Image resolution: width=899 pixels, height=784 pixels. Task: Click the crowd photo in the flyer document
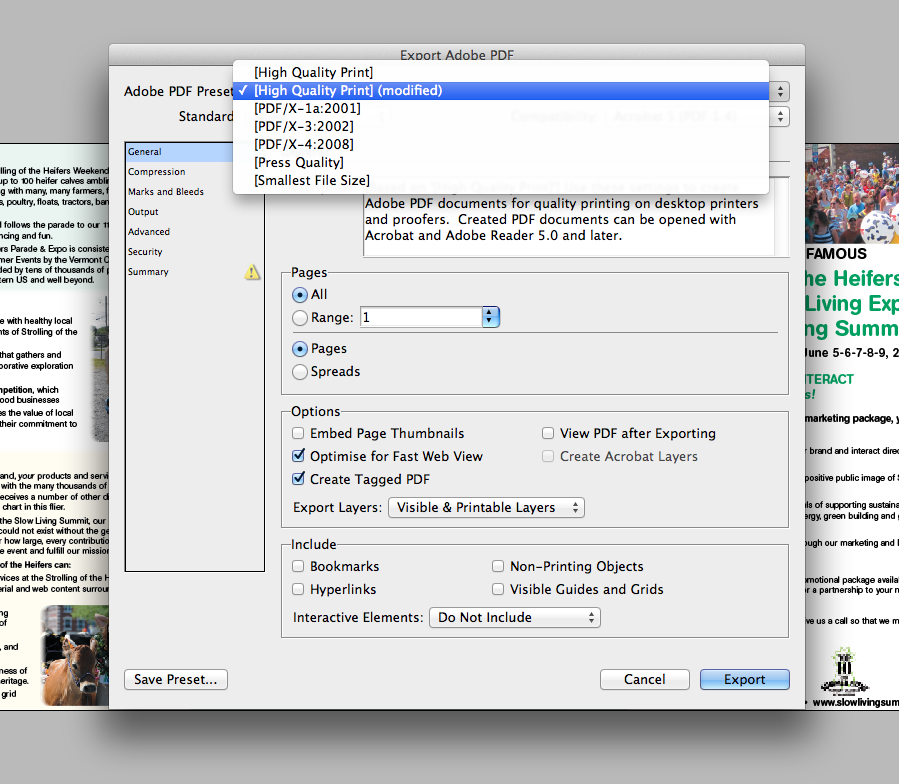pyautogui.click(x=852, y=194)
